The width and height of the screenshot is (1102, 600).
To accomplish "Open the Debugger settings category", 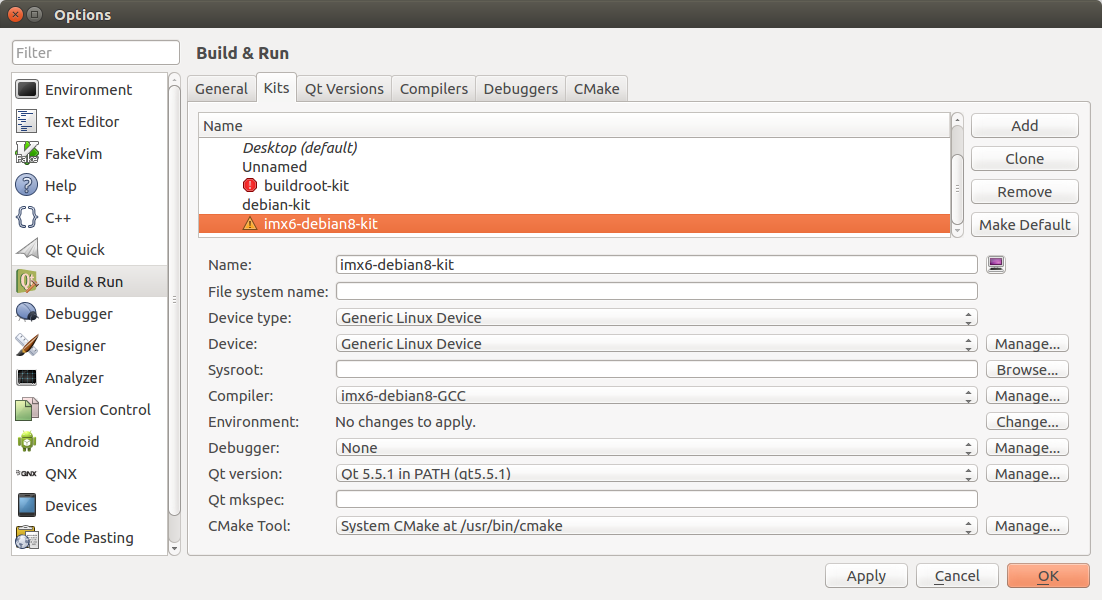I will pyautogui.click(x=78, y=314).
